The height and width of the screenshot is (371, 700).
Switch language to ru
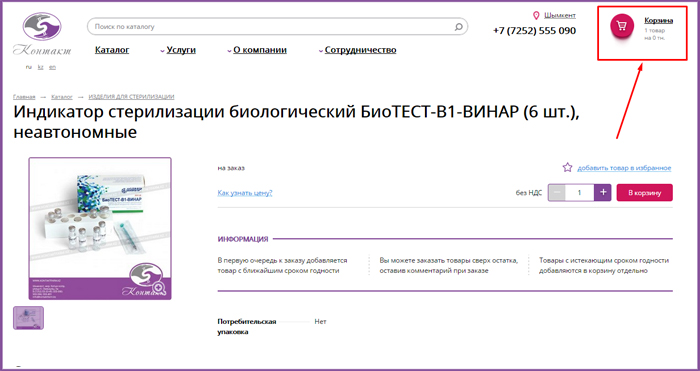[29, 67]
